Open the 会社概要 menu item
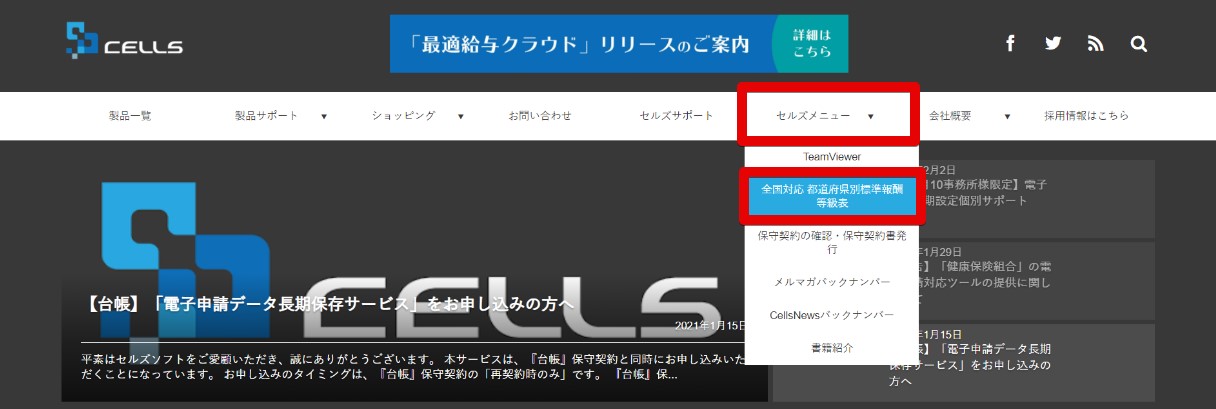The width and height of the screenshot is (1216, 409). click(x=950, y=116)
